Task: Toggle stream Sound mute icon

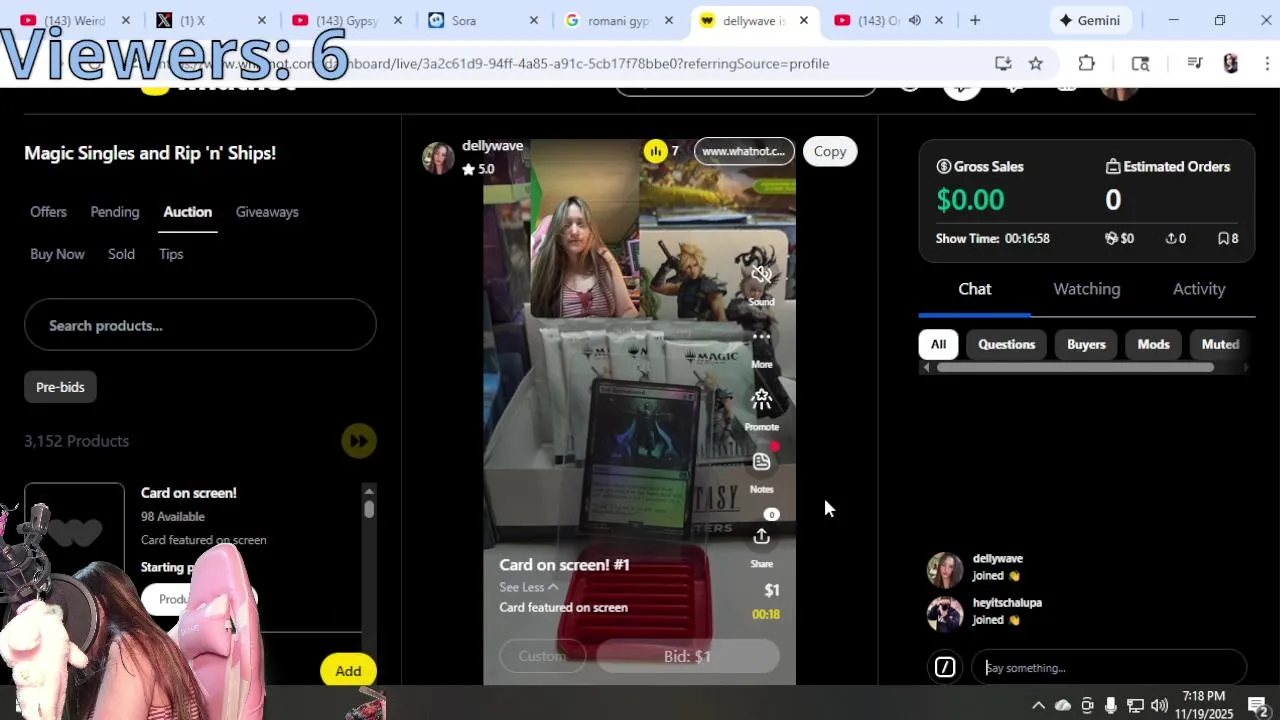Action: 762,274
